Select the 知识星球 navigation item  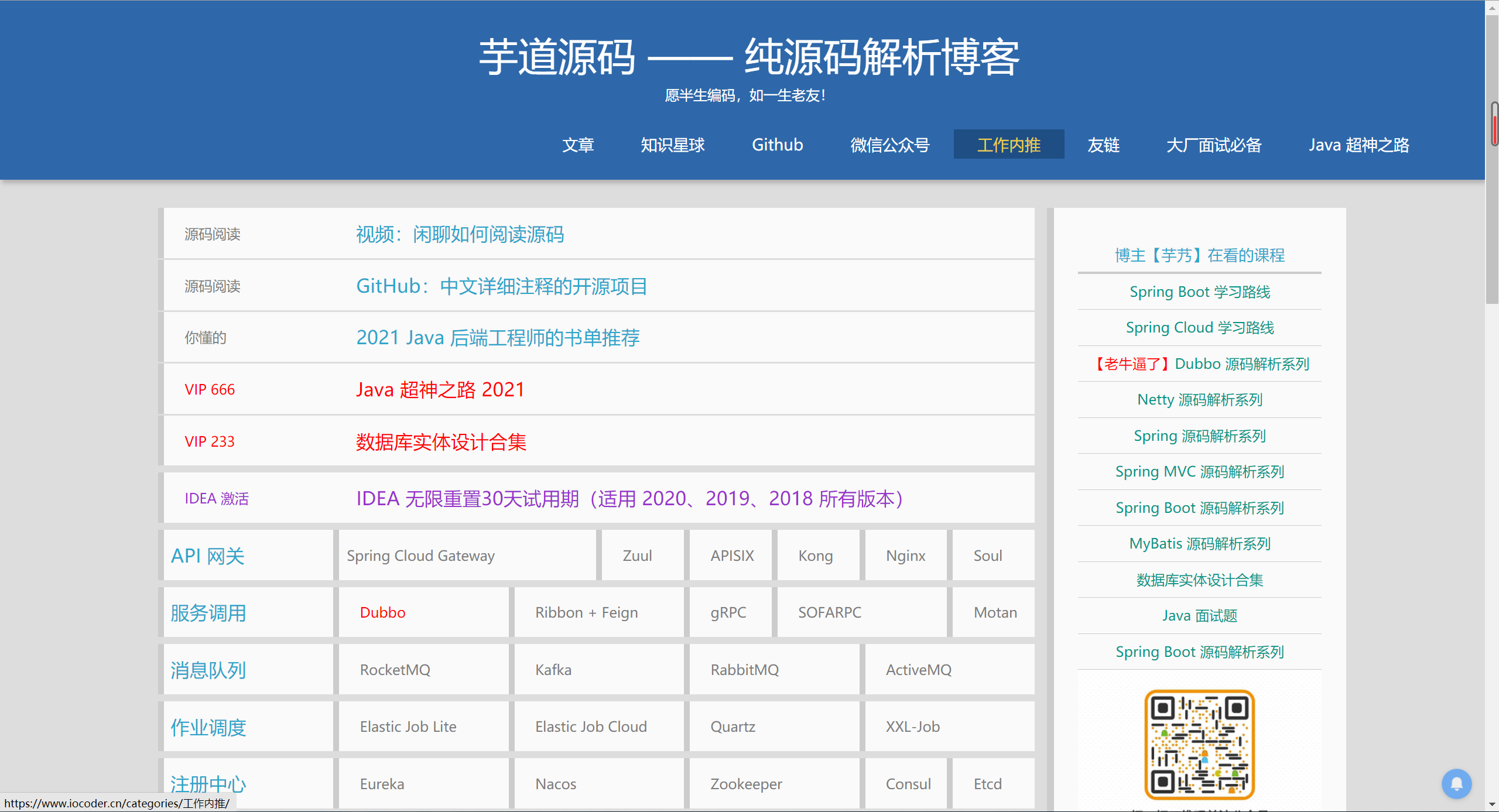[673, 145]
